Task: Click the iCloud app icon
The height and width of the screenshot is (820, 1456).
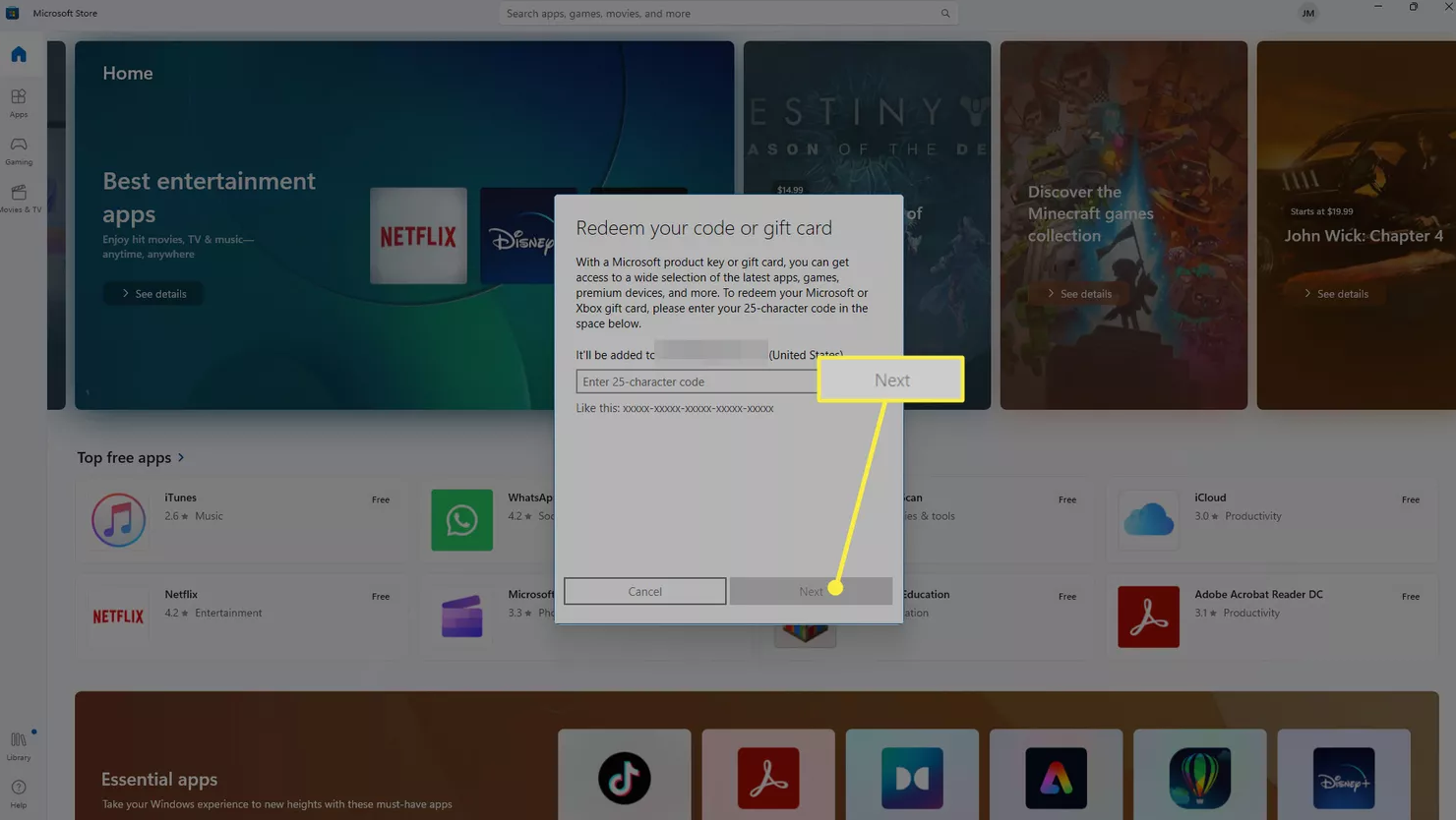Action: pyautogui.click(x=1148, y=519)
